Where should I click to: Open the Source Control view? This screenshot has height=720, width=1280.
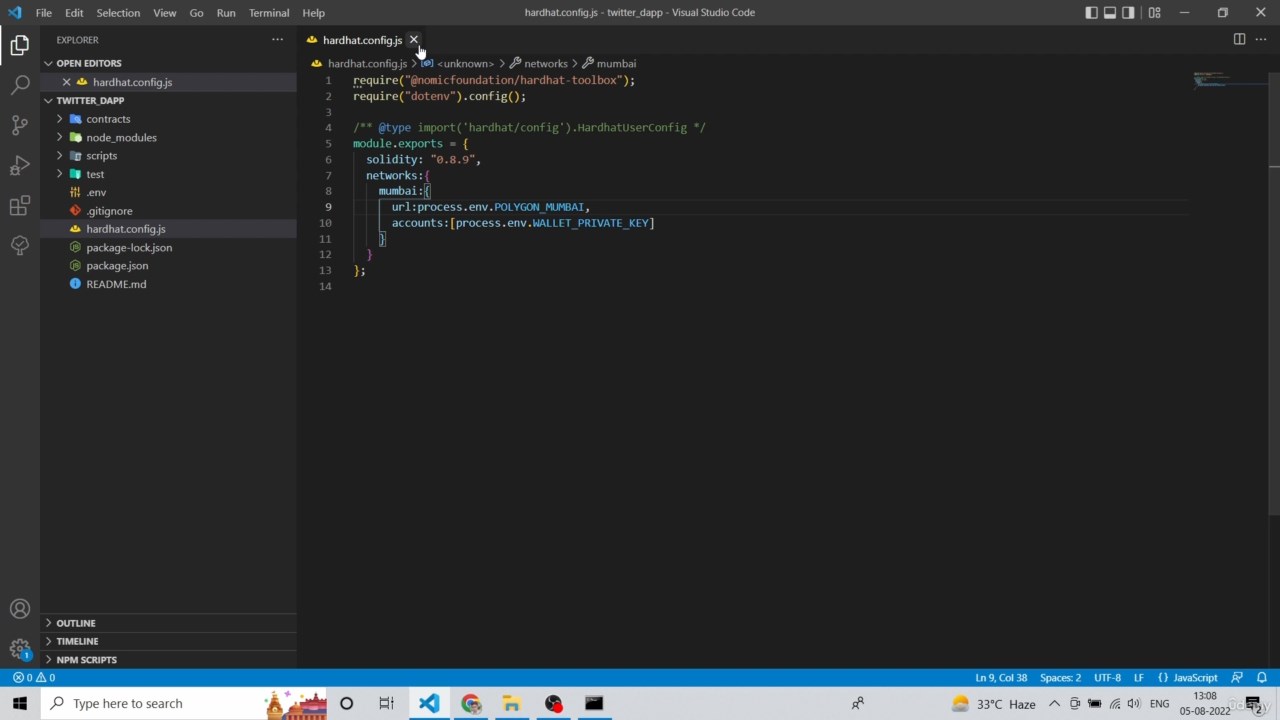click(x=20, y=125)
